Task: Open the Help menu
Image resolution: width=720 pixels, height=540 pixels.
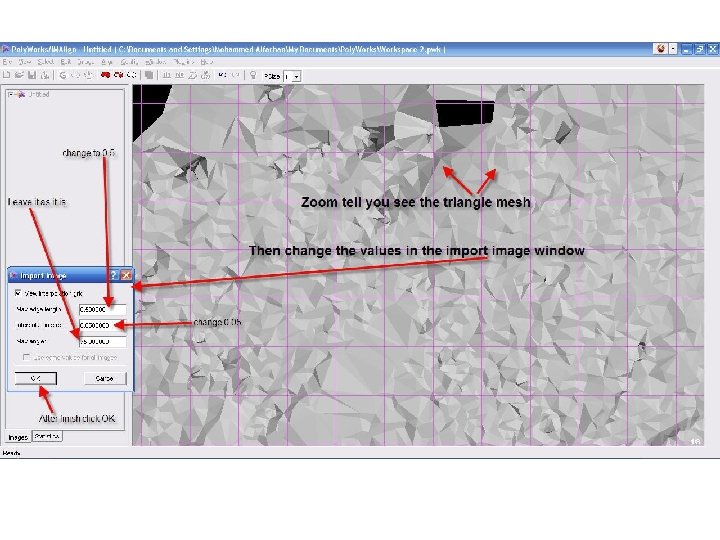Action: [x=207, y=62]
